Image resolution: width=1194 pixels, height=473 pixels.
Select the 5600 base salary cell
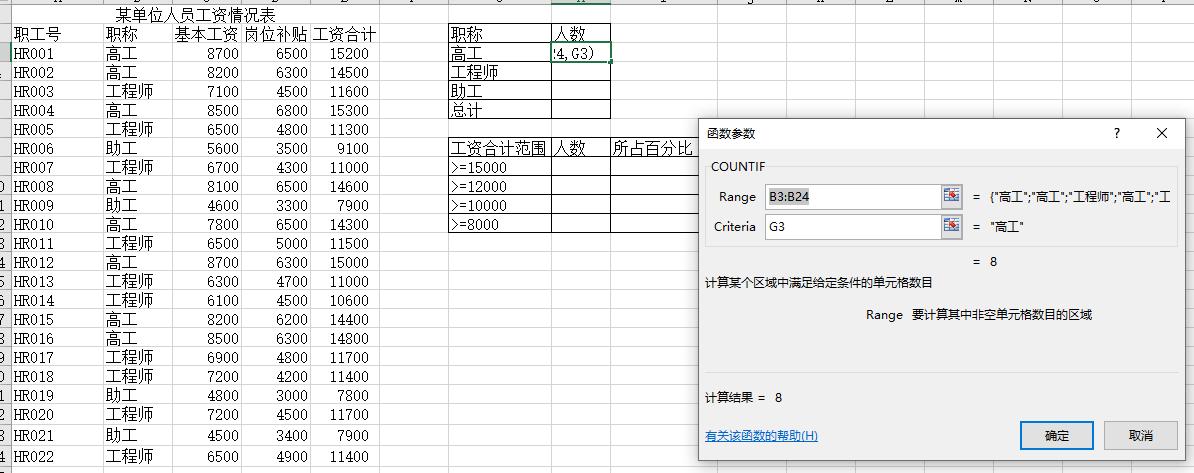[206, 149]
